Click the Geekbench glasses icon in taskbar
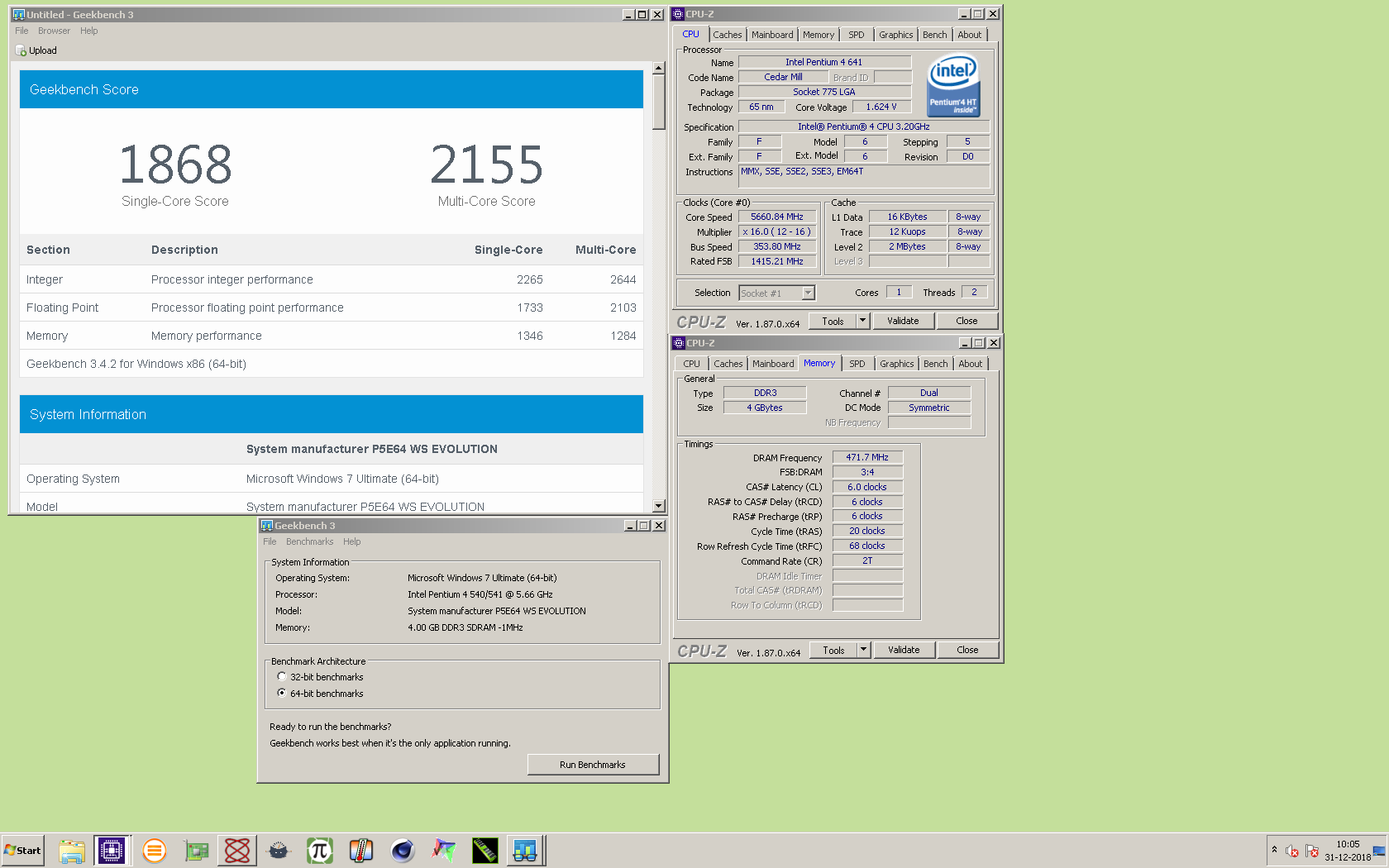 tap(526, 851)
